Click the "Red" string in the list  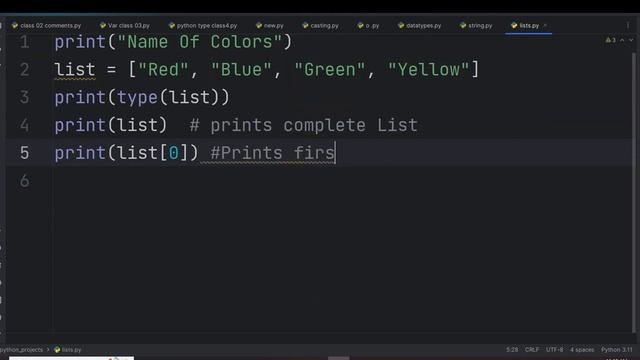(x=163, y=70)
